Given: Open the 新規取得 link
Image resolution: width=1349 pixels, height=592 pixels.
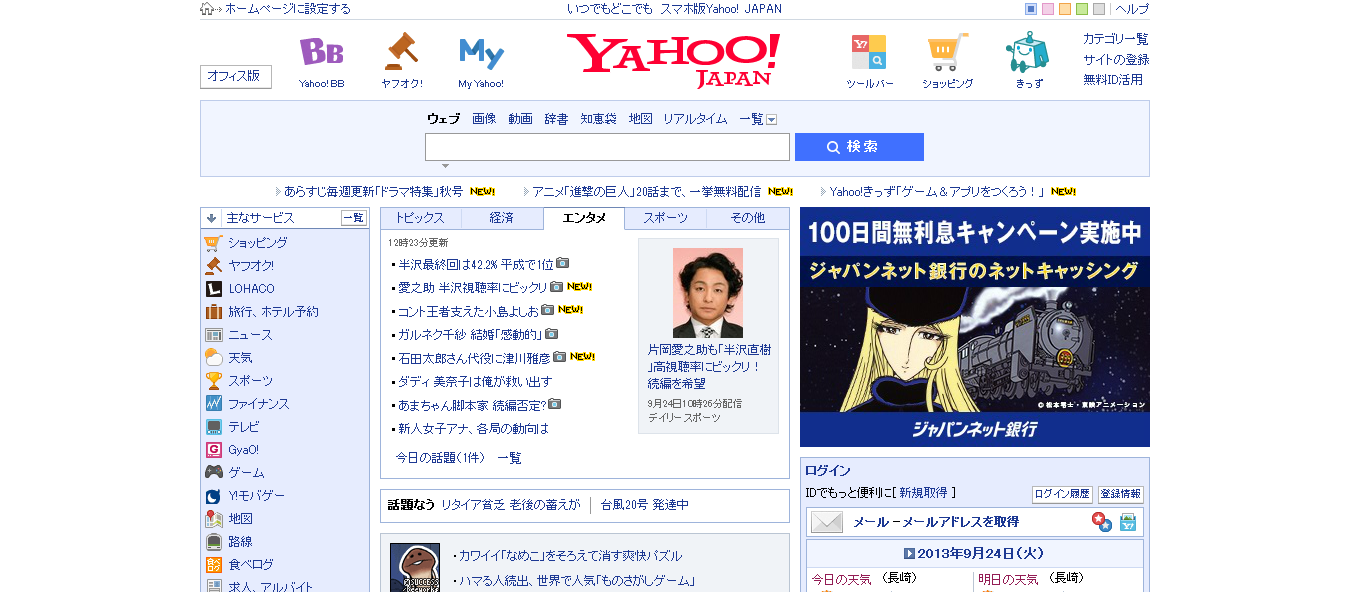Looking at the screenshot, I should click(x=924, y=493).
